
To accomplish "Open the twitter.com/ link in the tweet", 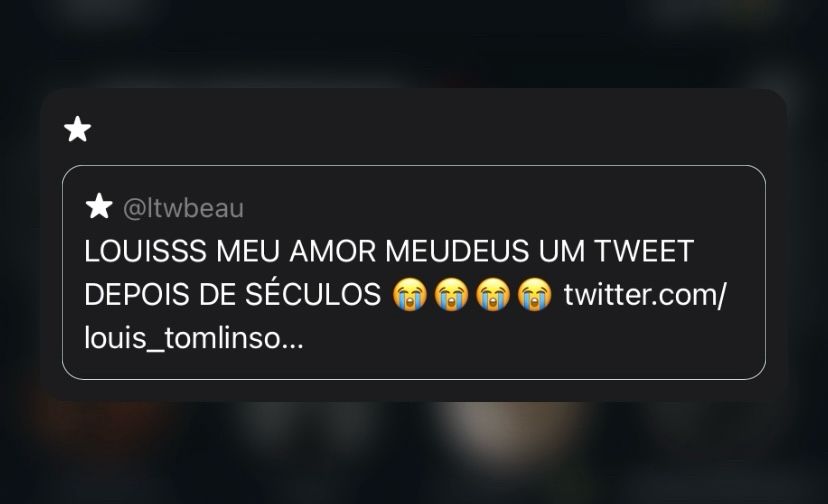I will (645, 294).
